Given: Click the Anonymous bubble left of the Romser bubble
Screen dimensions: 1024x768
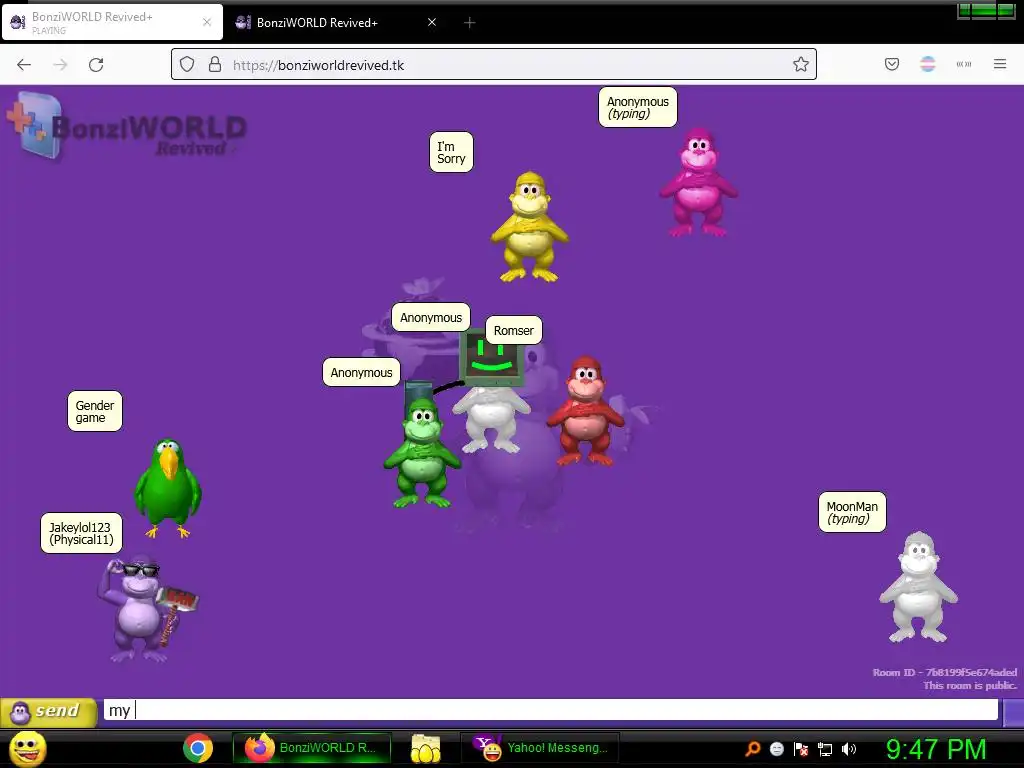Looking at the screenshot, I should pos(430,317).
